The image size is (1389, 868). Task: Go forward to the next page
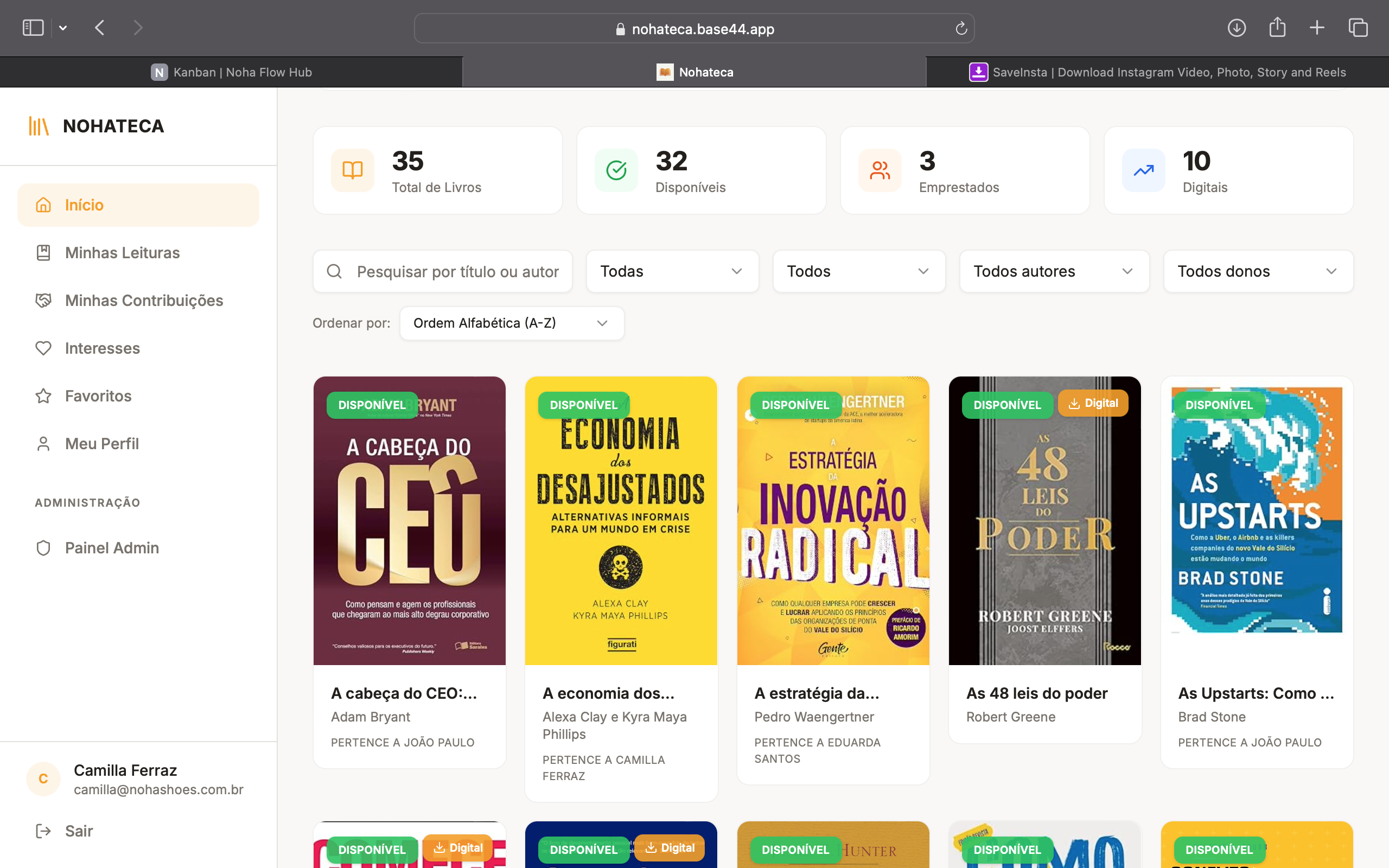coord(138,28)
